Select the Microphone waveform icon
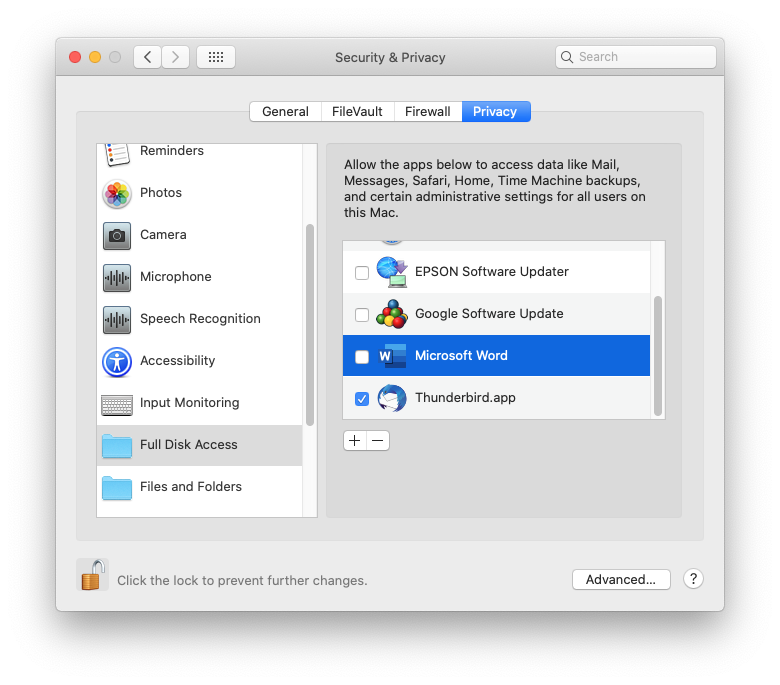 [x=117, y=278]
